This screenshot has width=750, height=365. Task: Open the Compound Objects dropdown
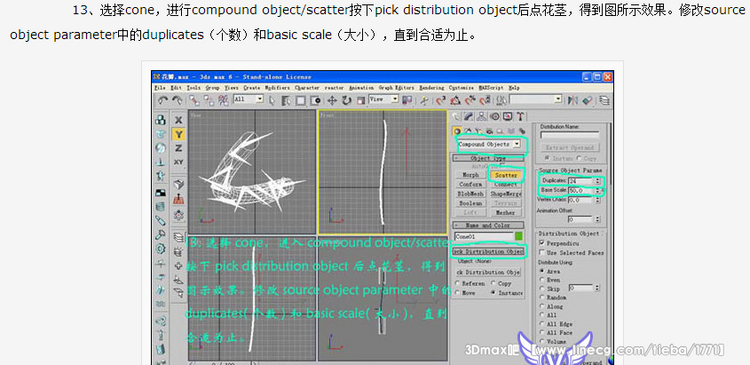(489, 144)
